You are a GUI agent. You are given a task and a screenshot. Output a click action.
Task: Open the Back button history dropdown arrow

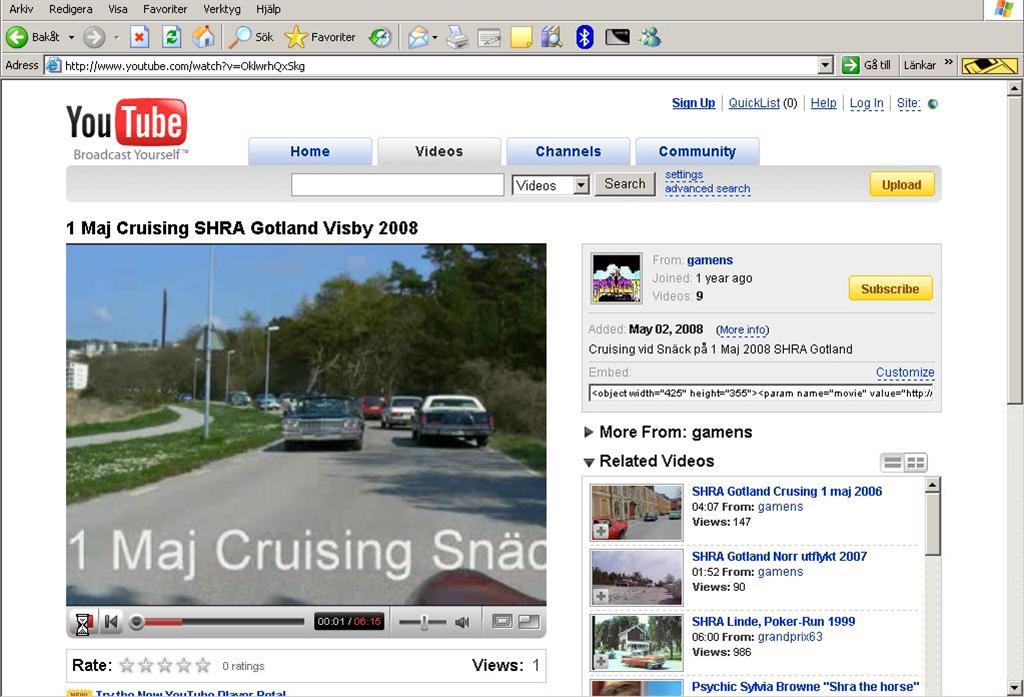coord(71,37)
